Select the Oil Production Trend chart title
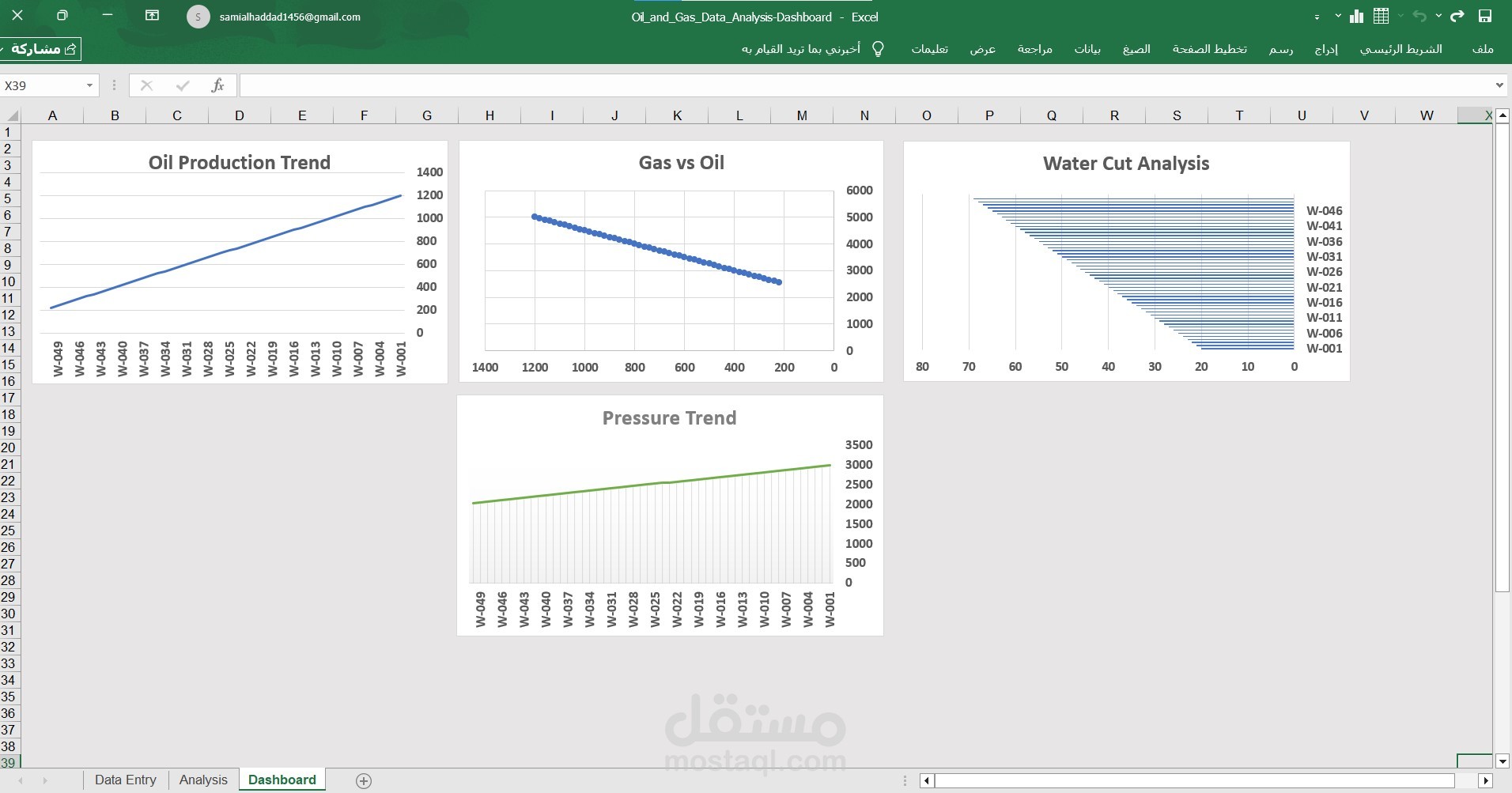 pos(240,162)
